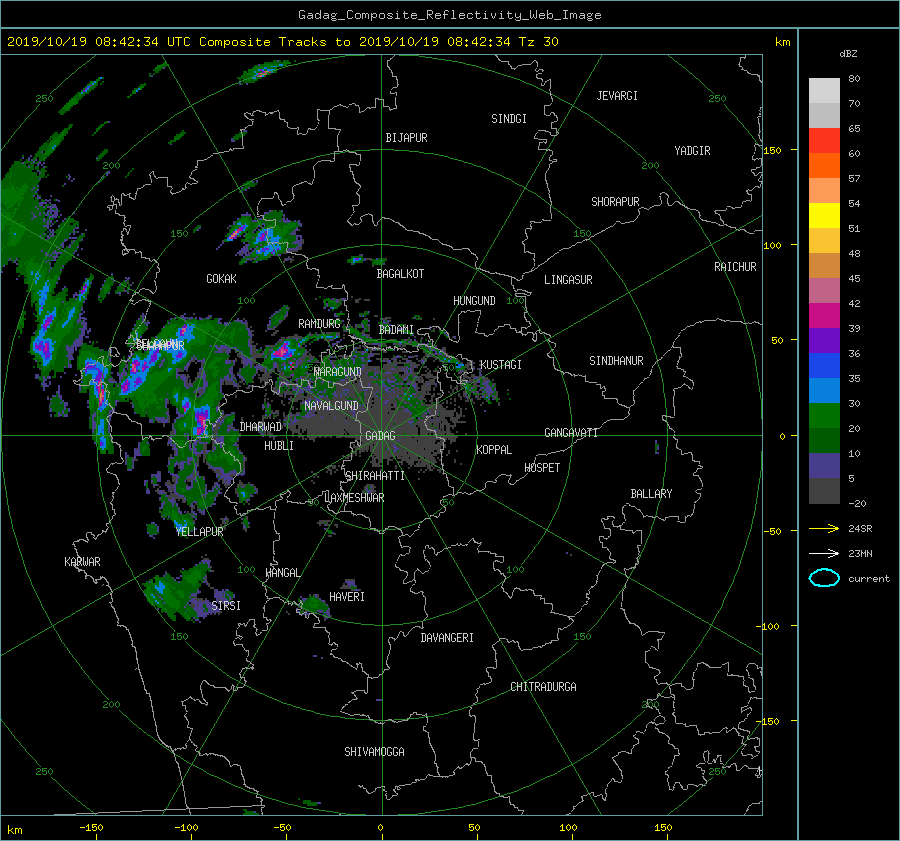Click the BAGALKOT label on the map

coord(400,274)
